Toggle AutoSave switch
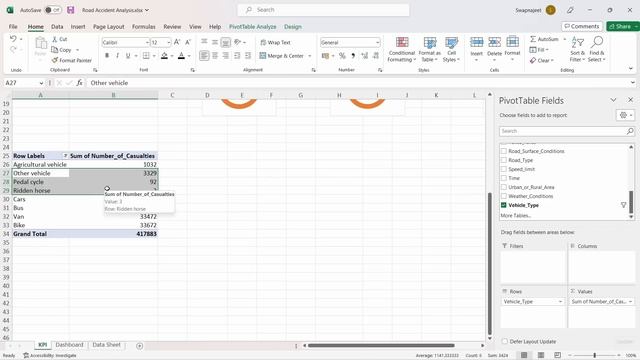The width and height of the screenshot is (640, 360). click(53, 10)
